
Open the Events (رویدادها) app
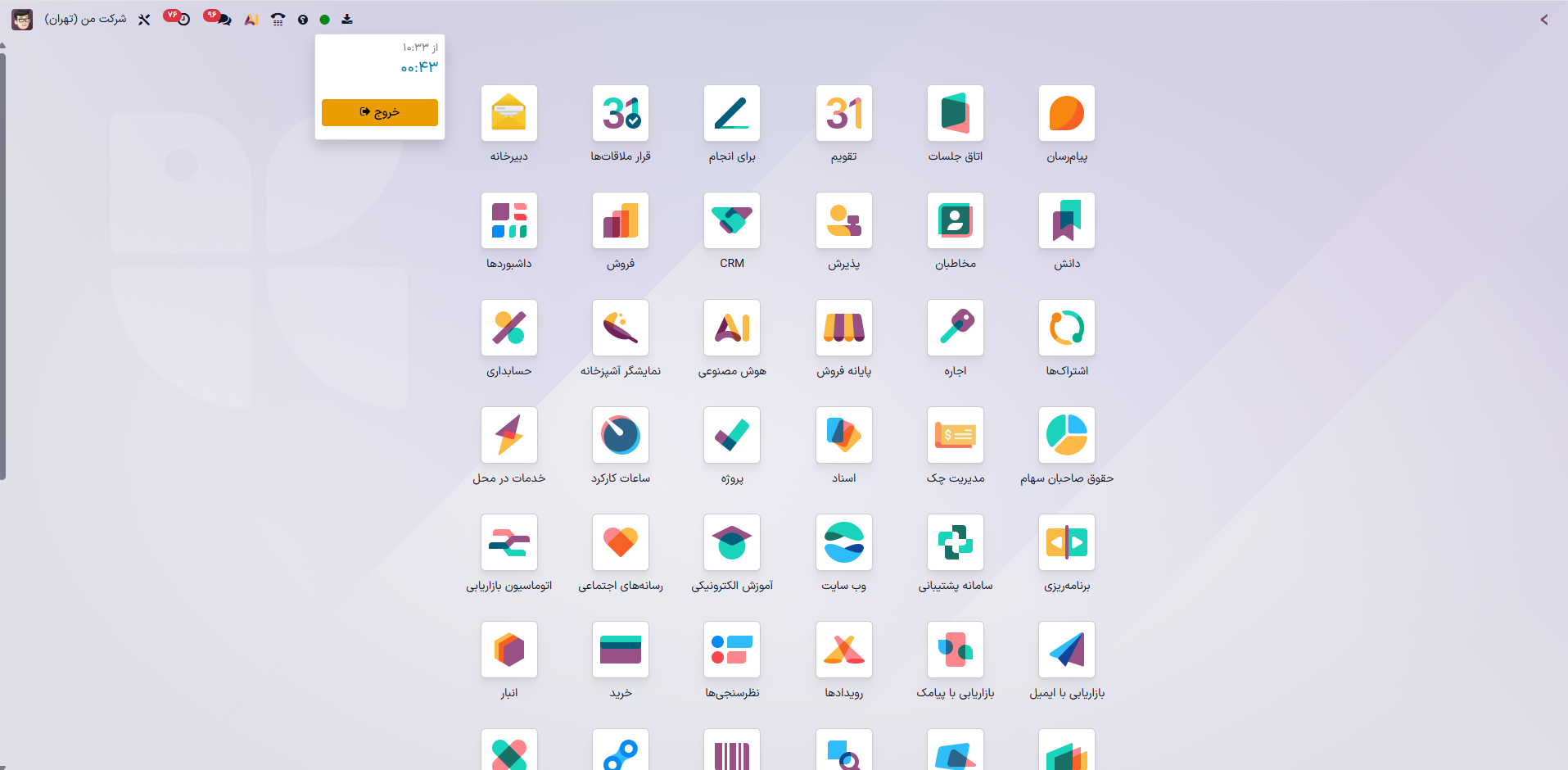click(x=844, y=650)
